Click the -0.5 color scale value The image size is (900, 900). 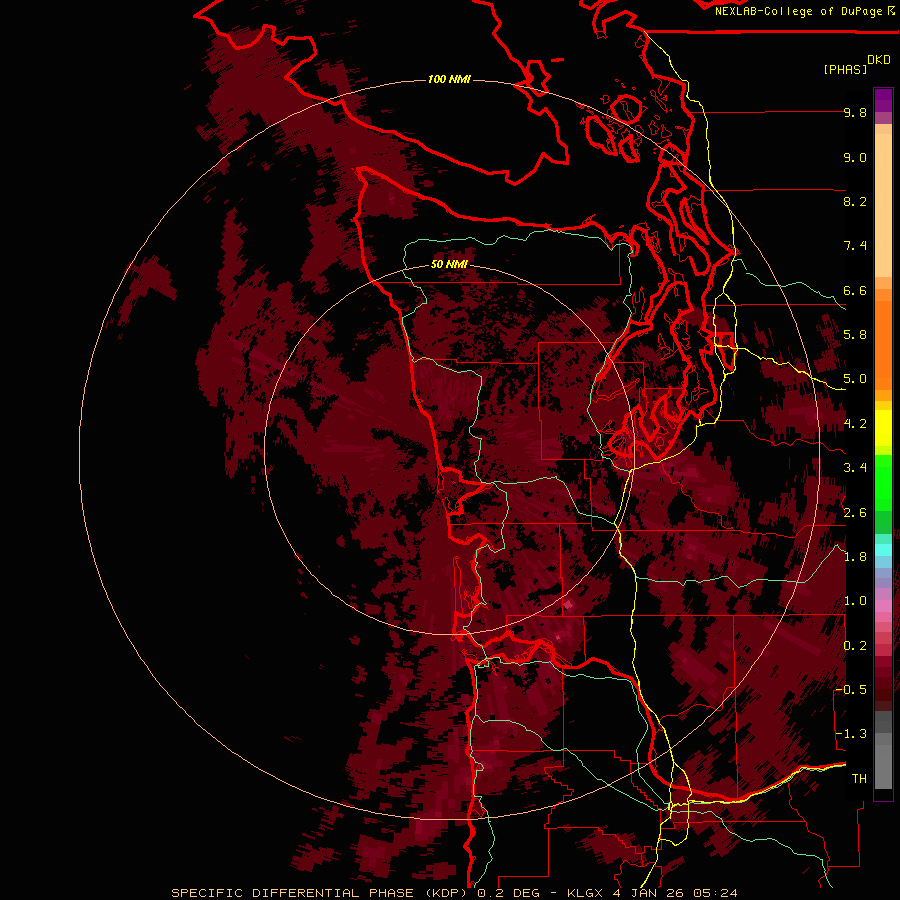(x=851, y=690)
